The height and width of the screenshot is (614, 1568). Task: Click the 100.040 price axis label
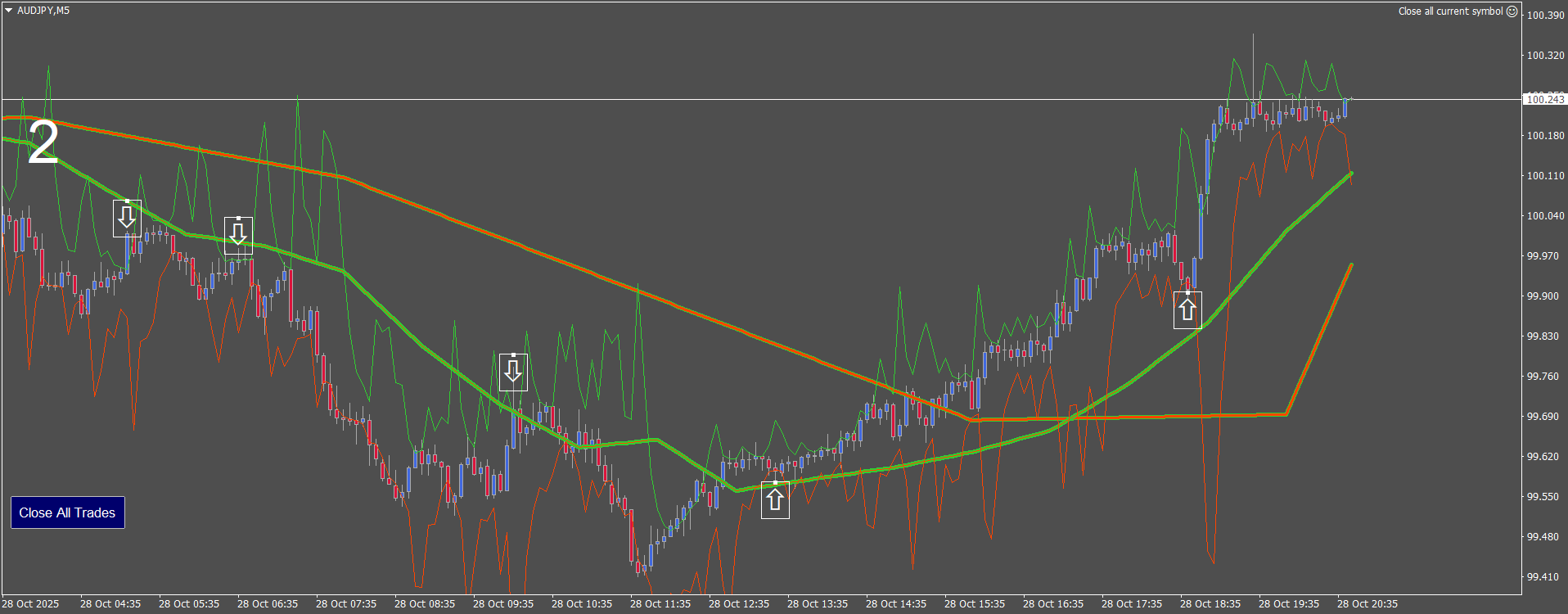[1545, 216]
